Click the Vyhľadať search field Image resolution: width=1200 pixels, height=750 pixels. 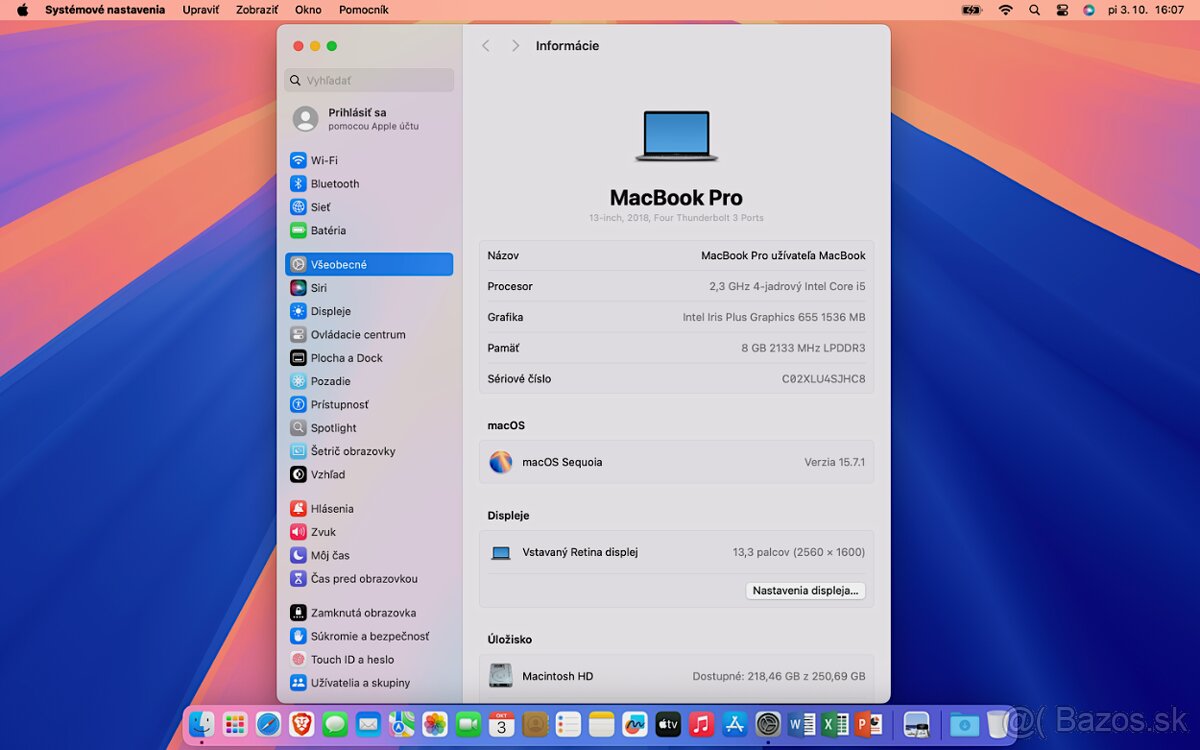coord(369,80)
